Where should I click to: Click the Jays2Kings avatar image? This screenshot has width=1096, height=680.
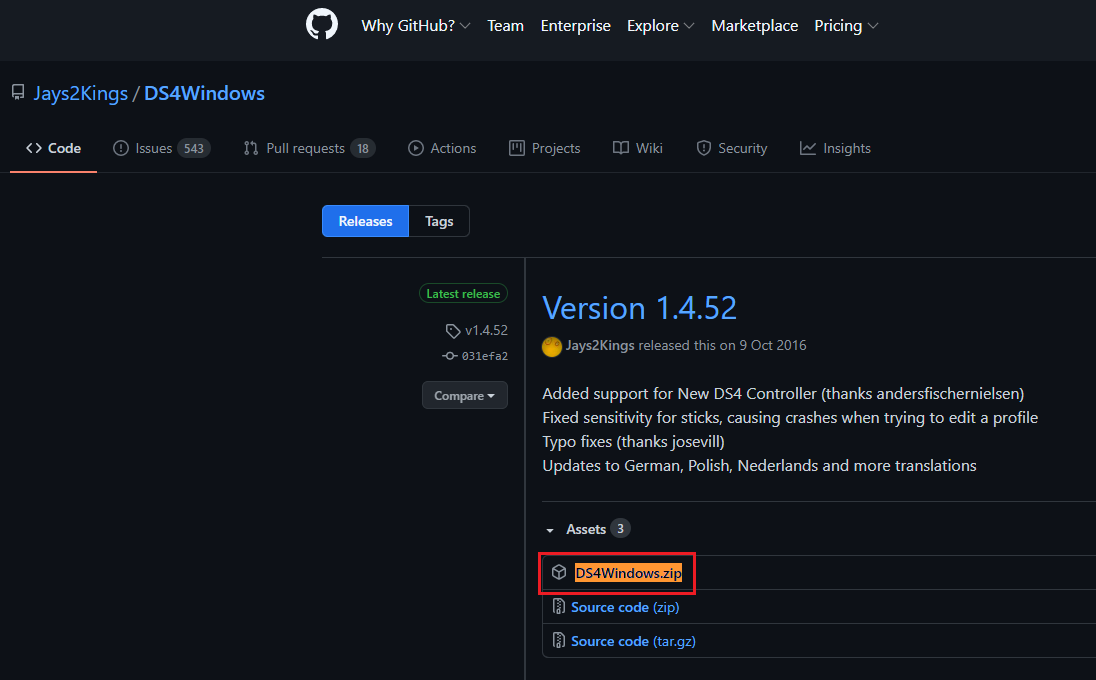click(x=551, y=347)
